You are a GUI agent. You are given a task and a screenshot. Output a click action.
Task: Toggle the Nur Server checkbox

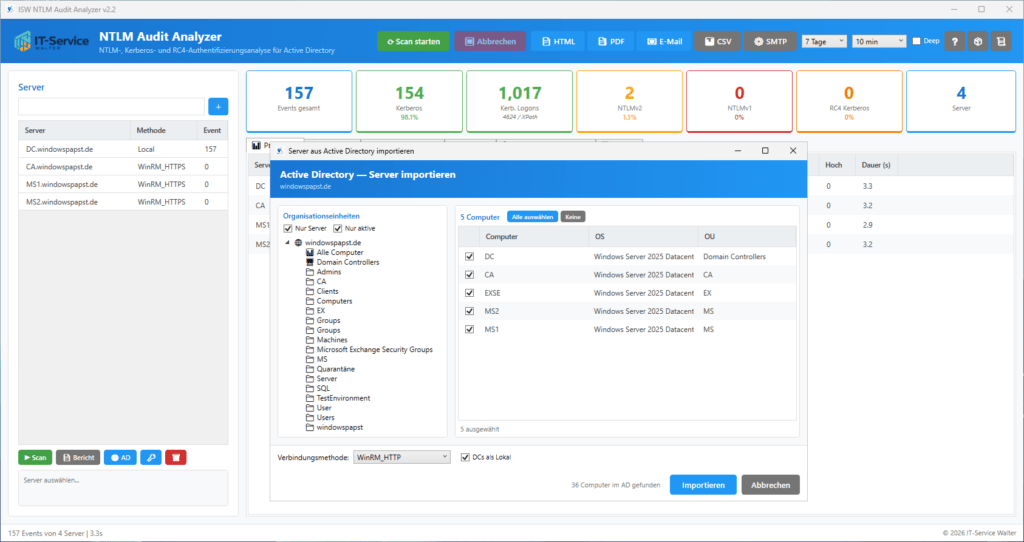(287, 229)
